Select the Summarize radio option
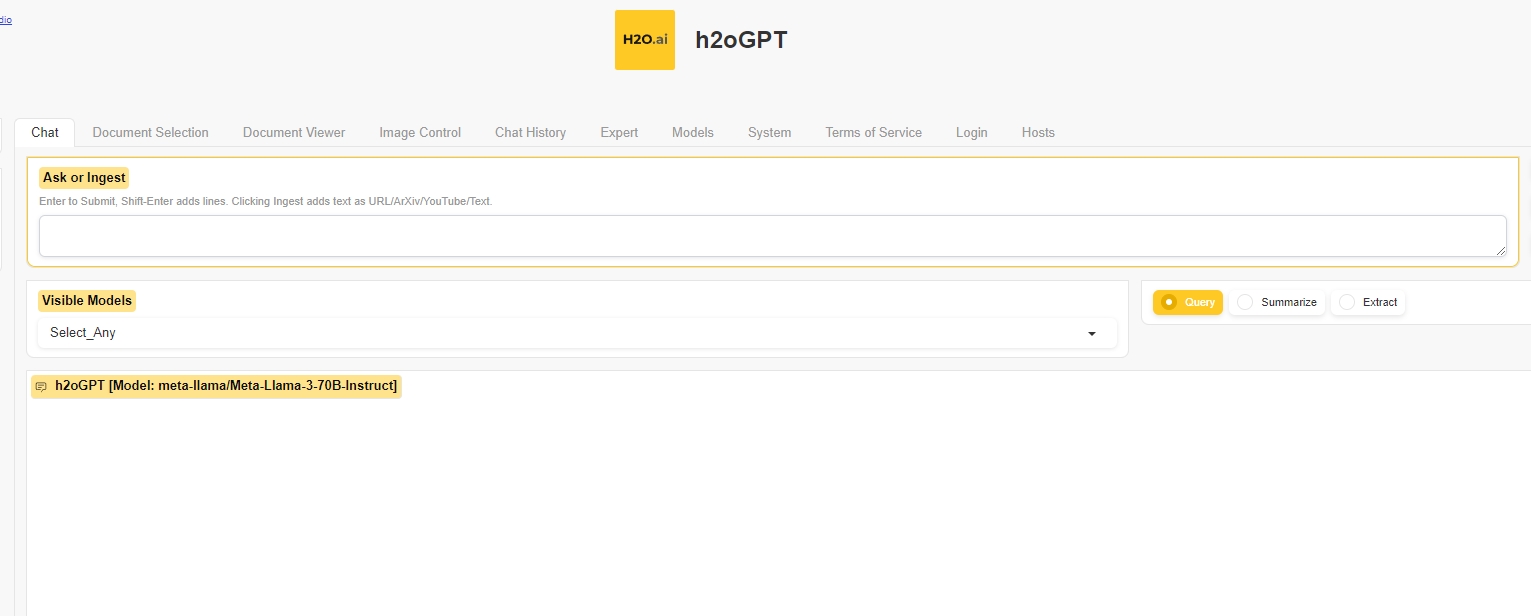The width and height of the screenshot is (1531, 616). 1245,302
